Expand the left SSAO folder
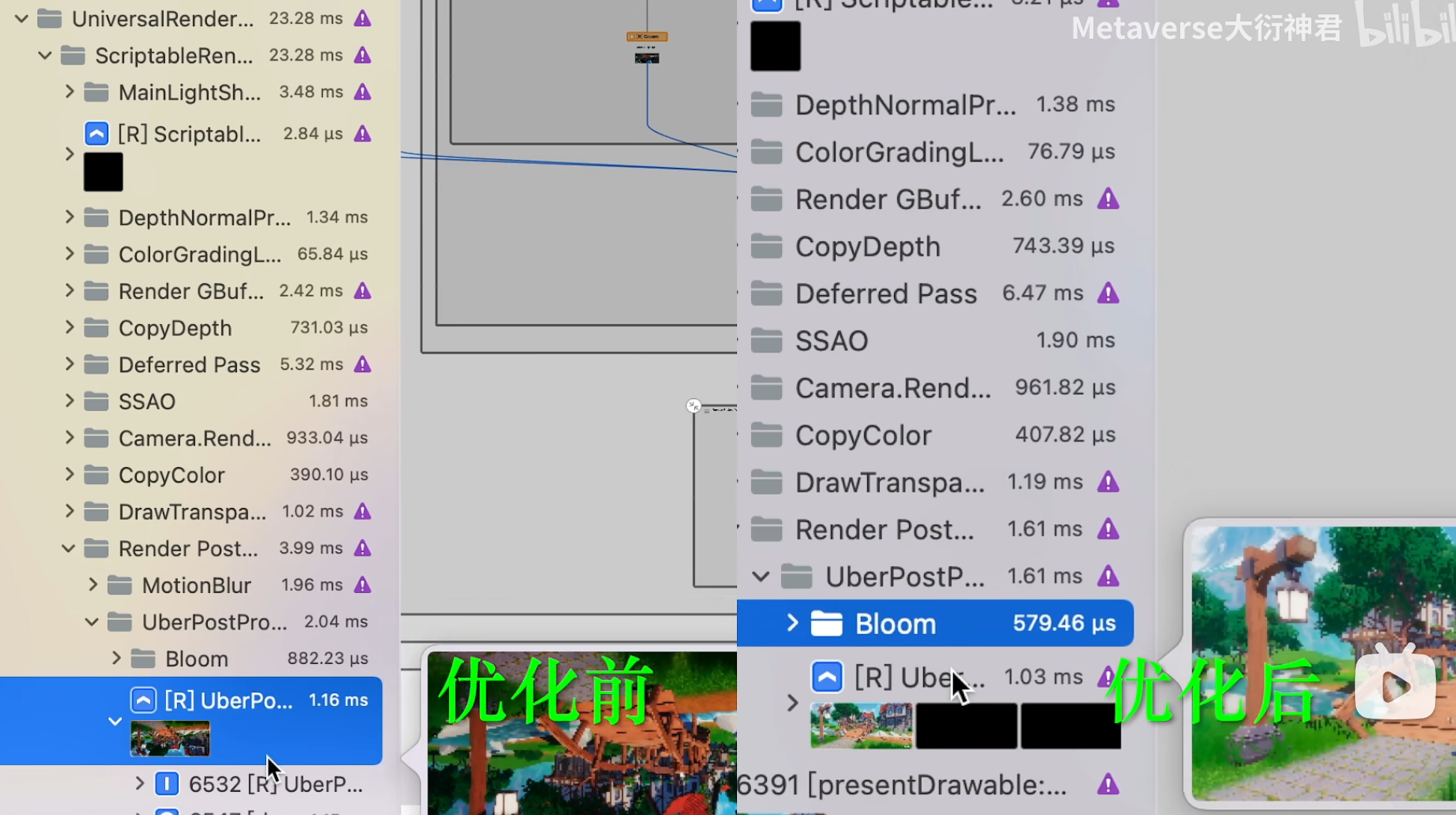Image resolution: width=1456 pixels, height=815 pixels. click(x=70, y=401)
